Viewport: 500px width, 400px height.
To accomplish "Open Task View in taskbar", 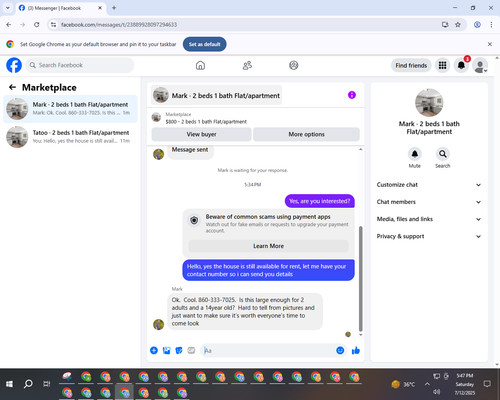I will click(x=47, y=384).
